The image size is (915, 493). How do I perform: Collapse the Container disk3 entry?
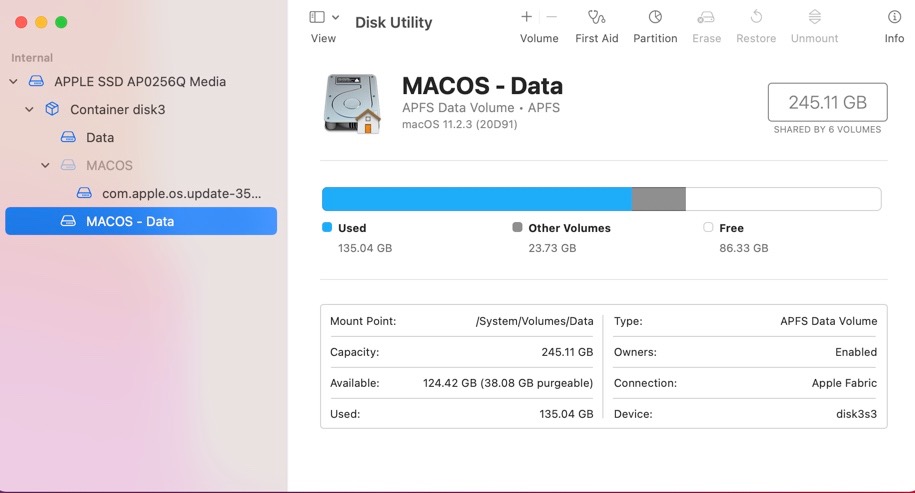(29, 110)
